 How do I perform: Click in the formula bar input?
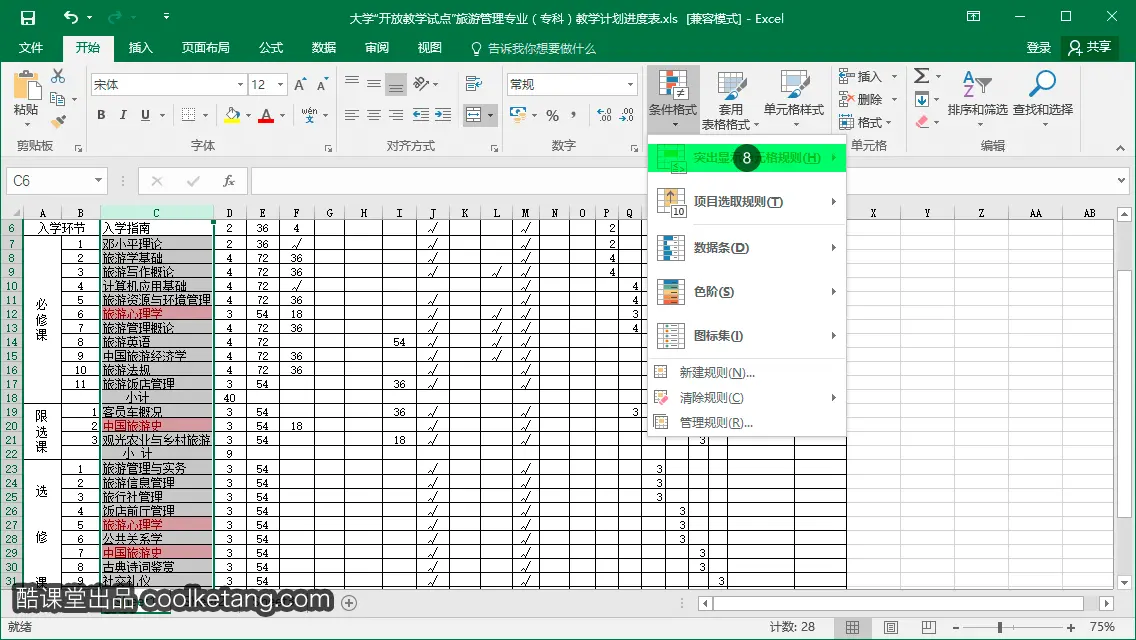[681, 180]
